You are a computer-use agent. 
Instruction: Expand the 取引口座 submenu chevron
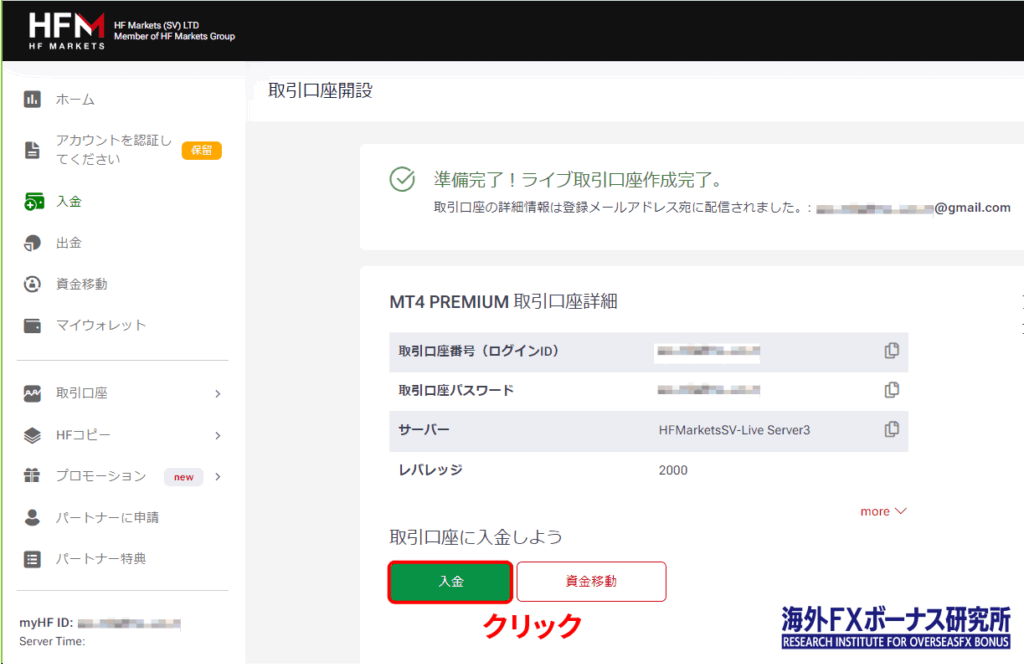[x=217, y=394]
